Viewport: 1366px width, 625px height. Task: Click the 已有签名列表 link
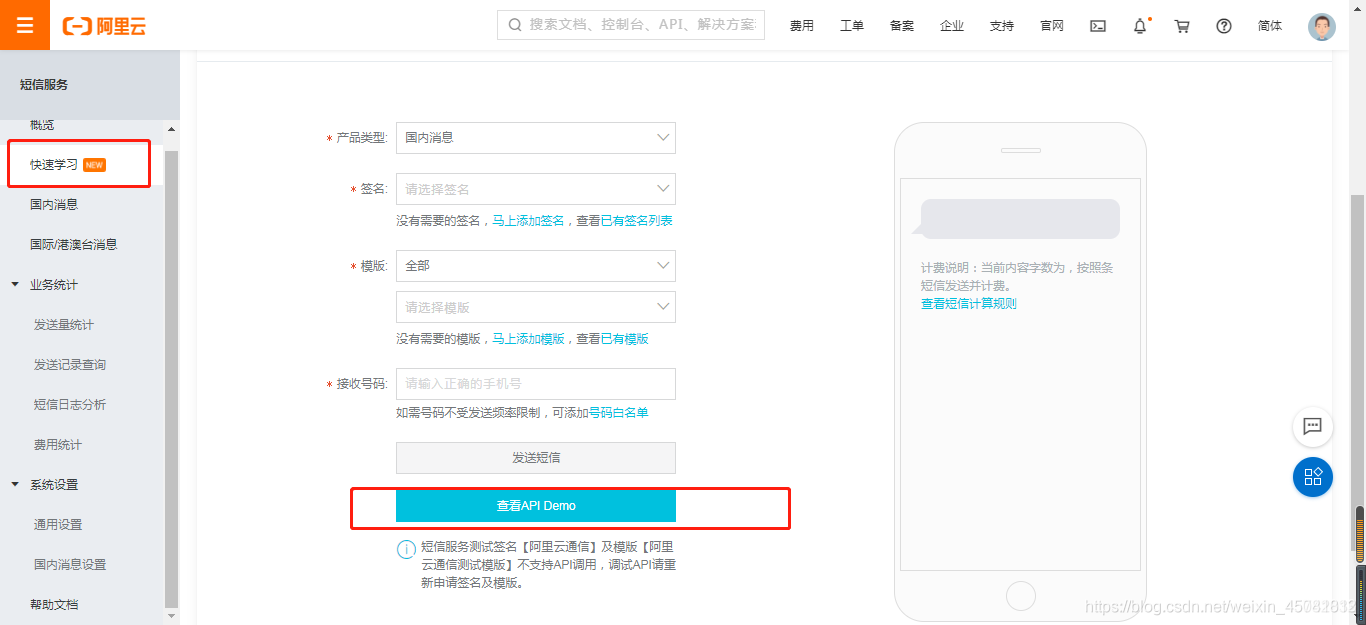pyautogui.click(x=636, y=221)
